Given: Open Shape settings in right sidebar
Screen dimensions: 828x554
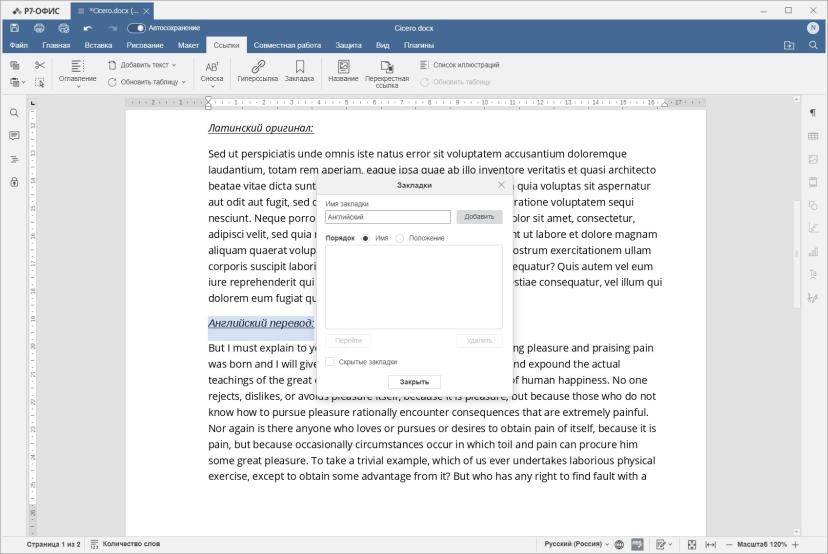Looking at the screenshot, I should tap(813, 205).
